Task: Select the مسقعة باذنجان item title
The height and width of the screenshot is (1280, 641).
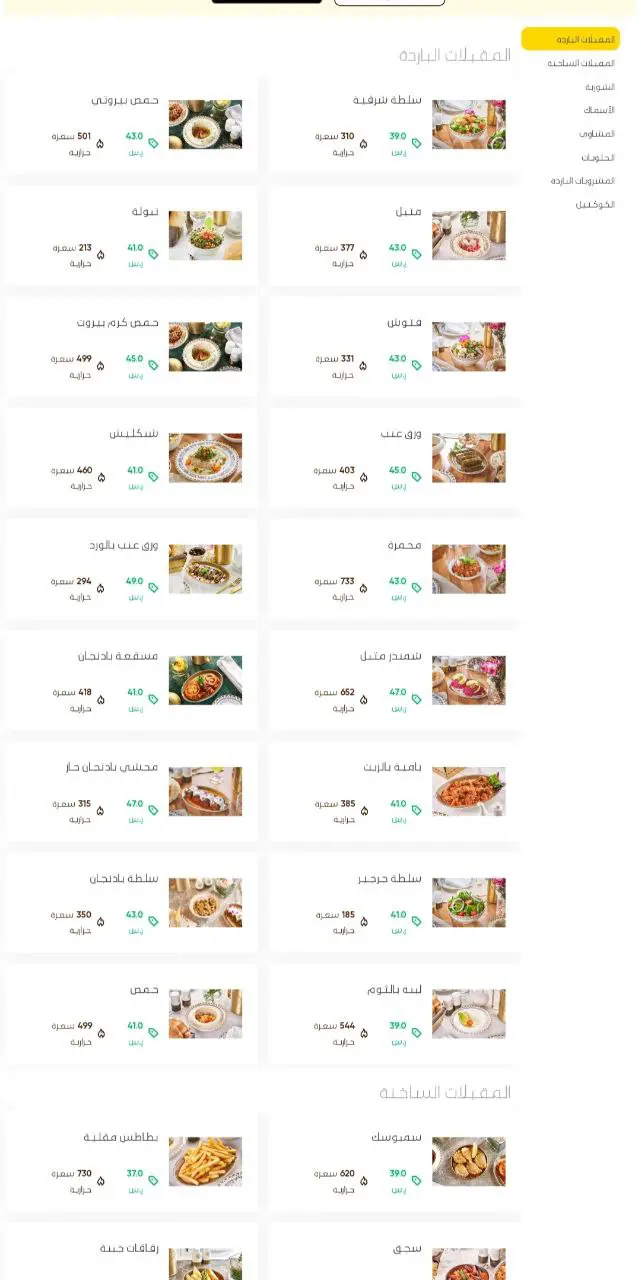Action: 118,656
